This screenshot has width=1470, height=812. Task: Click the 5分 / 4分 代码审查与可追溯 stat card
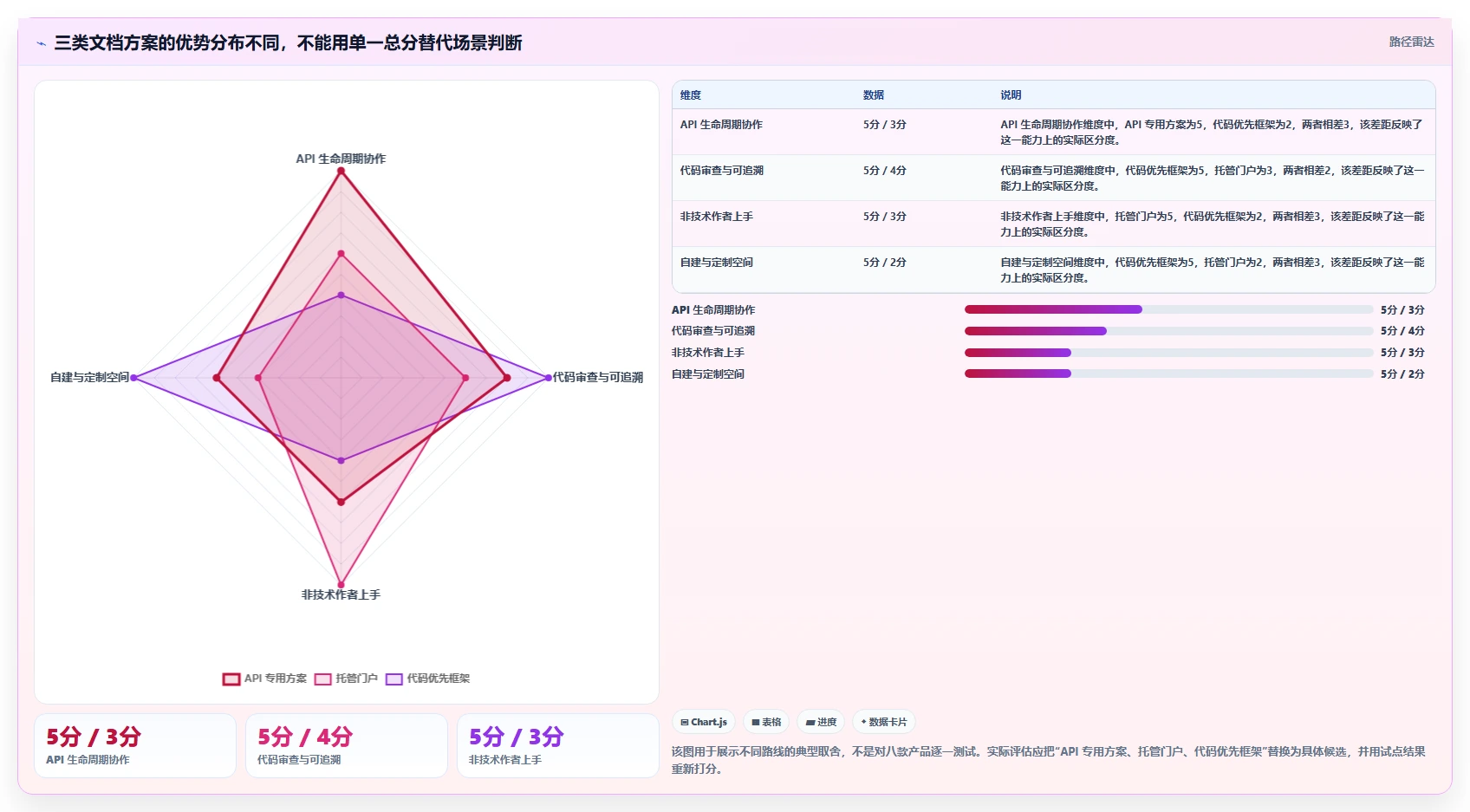(x=347, y=745)
